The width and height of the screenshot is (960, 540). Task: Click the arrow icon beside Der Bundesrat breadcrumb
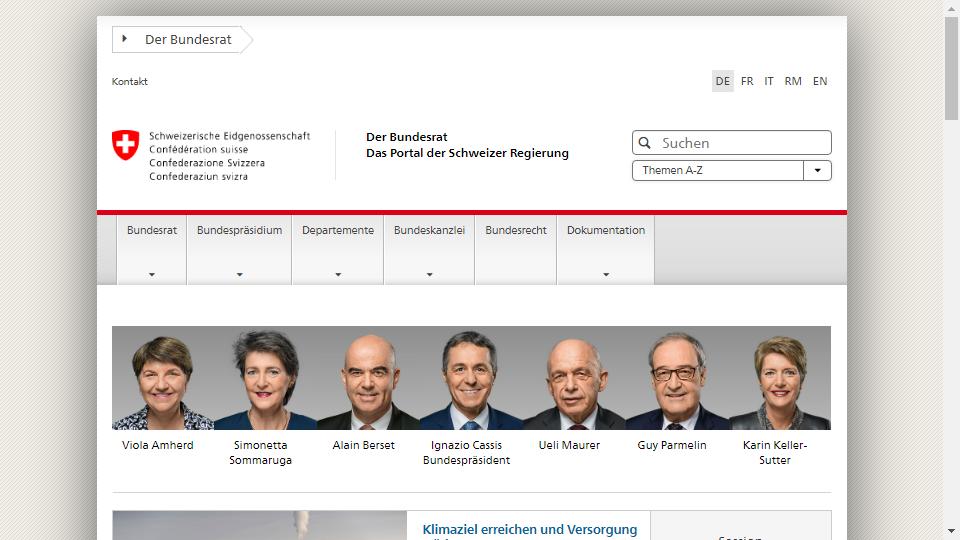124,39
